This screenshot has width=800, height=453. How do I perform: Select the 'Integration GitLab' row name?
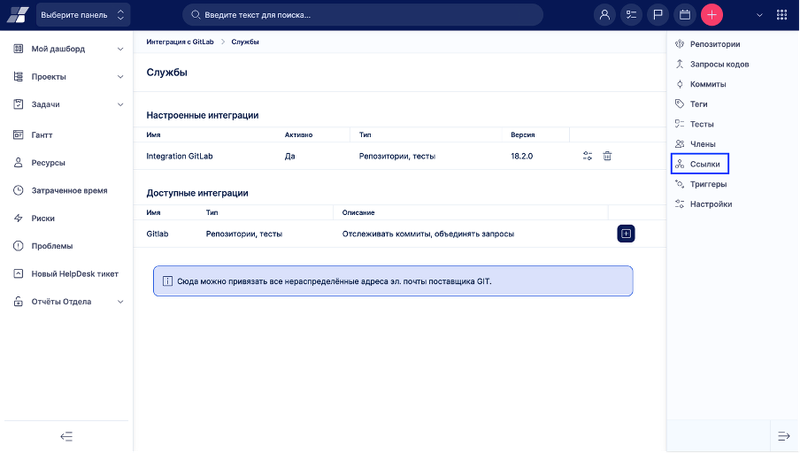pos(179,156)
